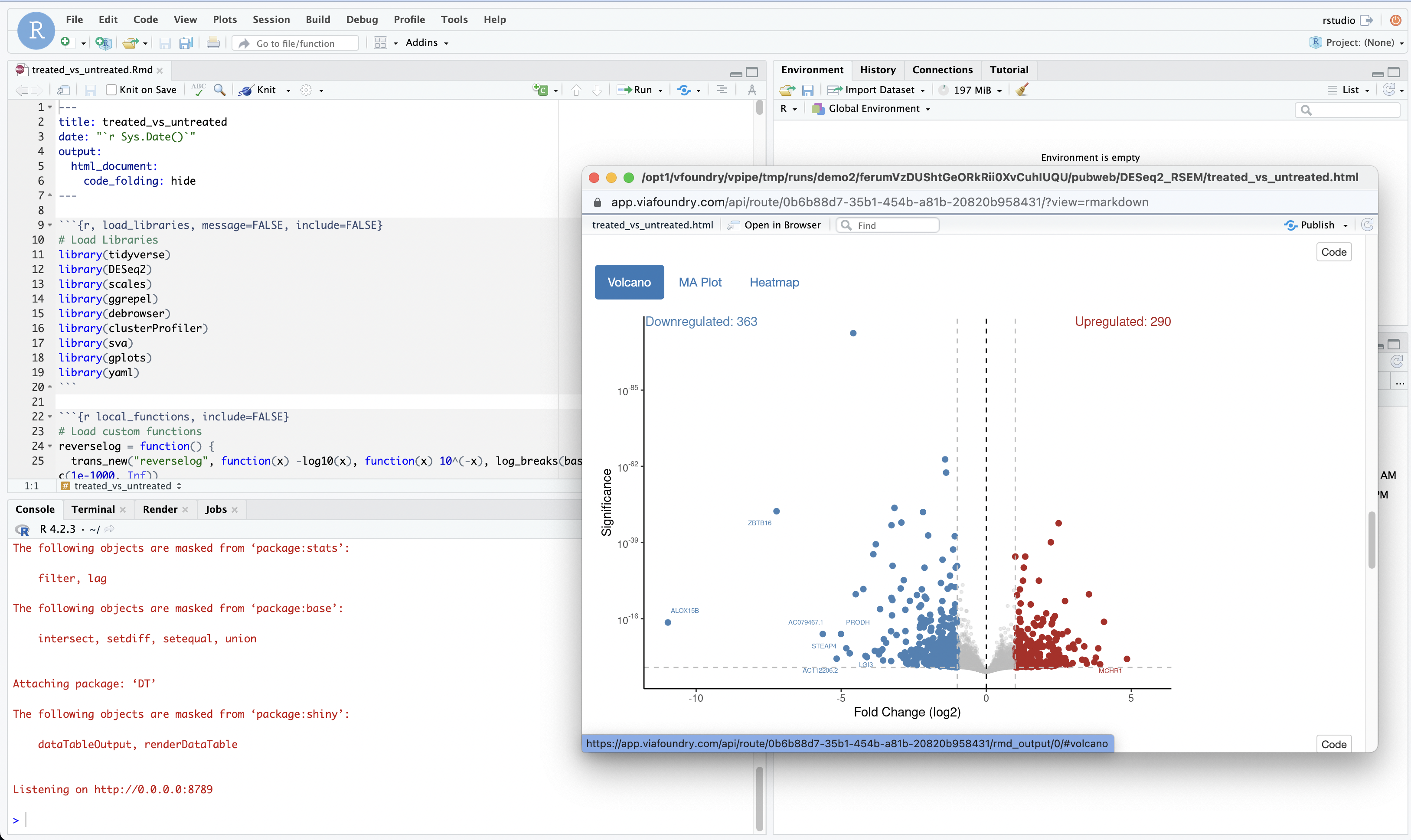Click the Open file folder icon
Screen dimensions: 1411x840
[130, 43]
